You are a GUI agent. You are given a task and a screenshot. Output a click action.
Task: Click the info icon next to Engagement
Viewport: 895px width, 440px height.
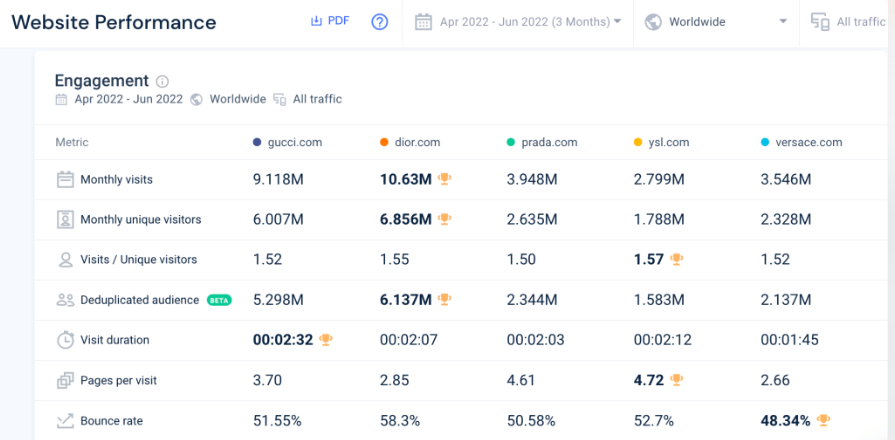point(162,81)
